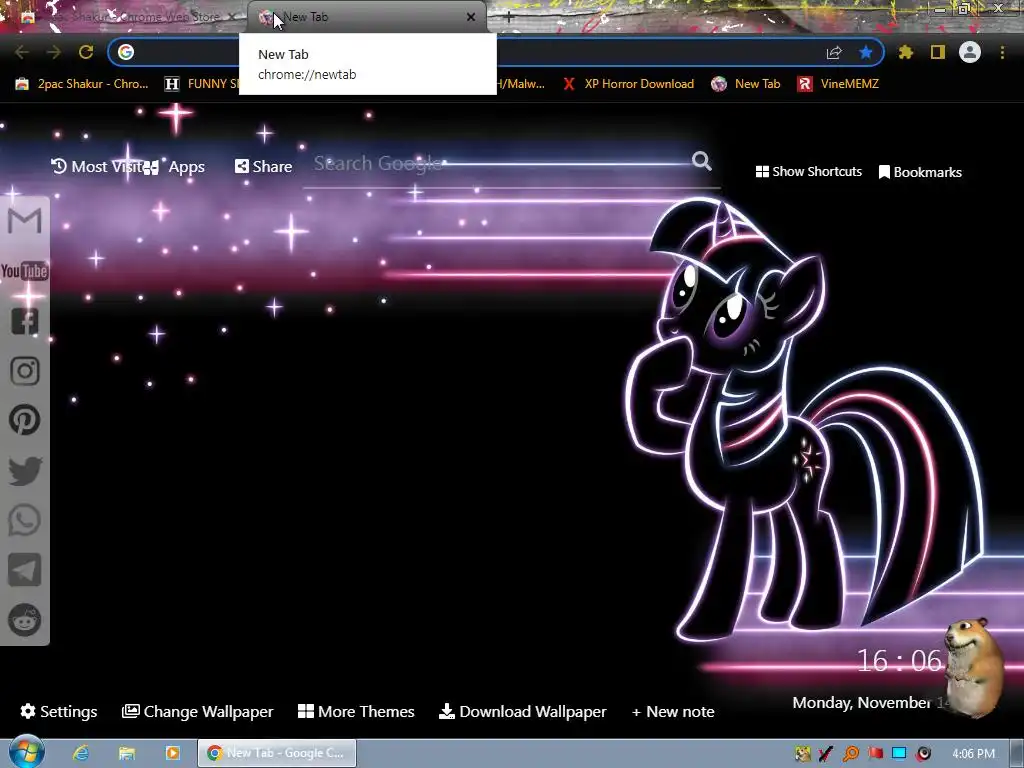
Task: Open Bookmarks panel
Action: (920, 172)
